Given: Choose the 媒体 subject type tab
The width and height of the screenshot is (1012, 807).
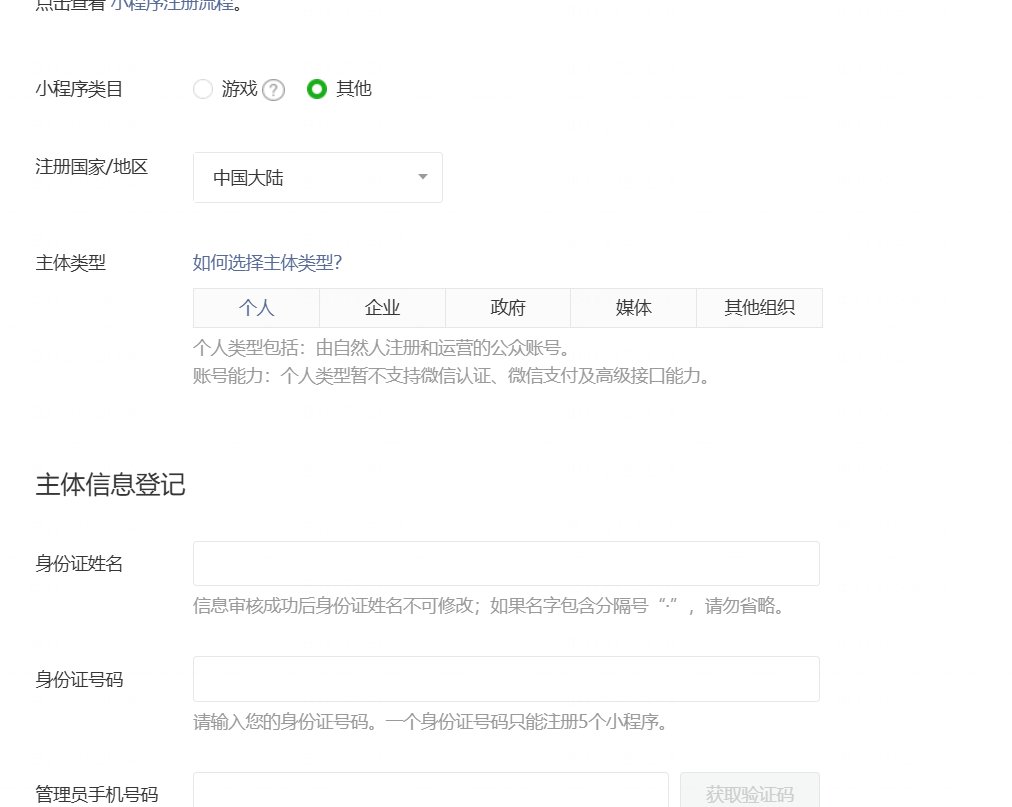Looking at the screenshot, I should pyautogui.click(x=633, y=308).
